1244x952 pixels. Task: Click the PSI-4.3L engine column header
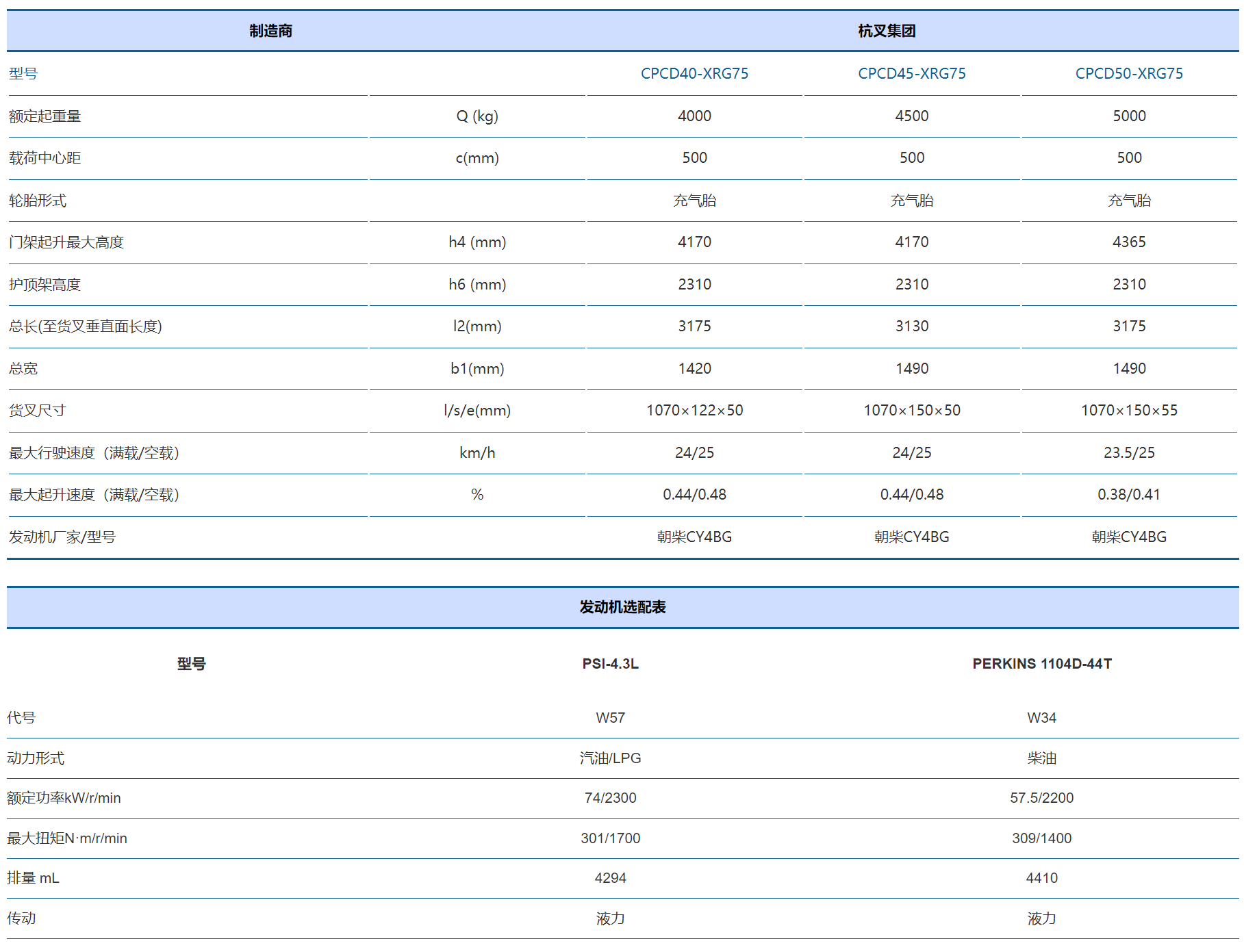[x=610, y=664]
